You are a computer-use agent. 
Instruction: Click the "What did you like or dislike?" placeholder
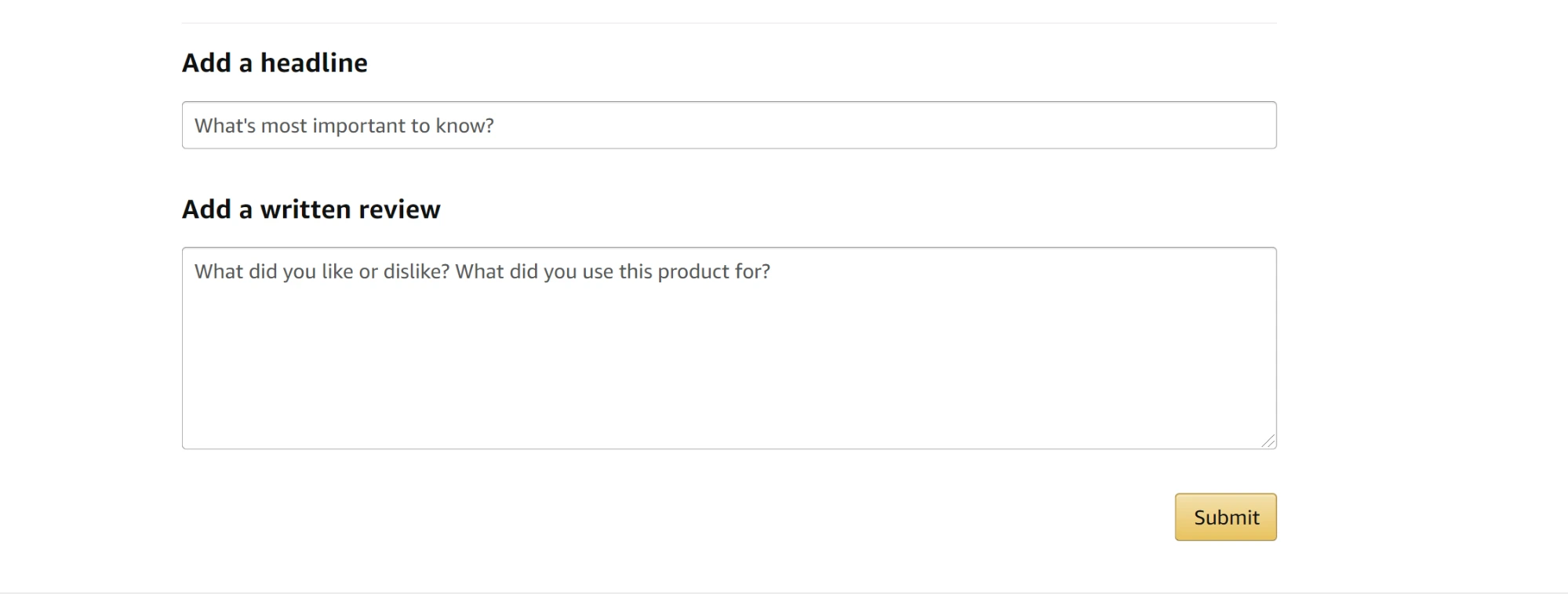322,271
